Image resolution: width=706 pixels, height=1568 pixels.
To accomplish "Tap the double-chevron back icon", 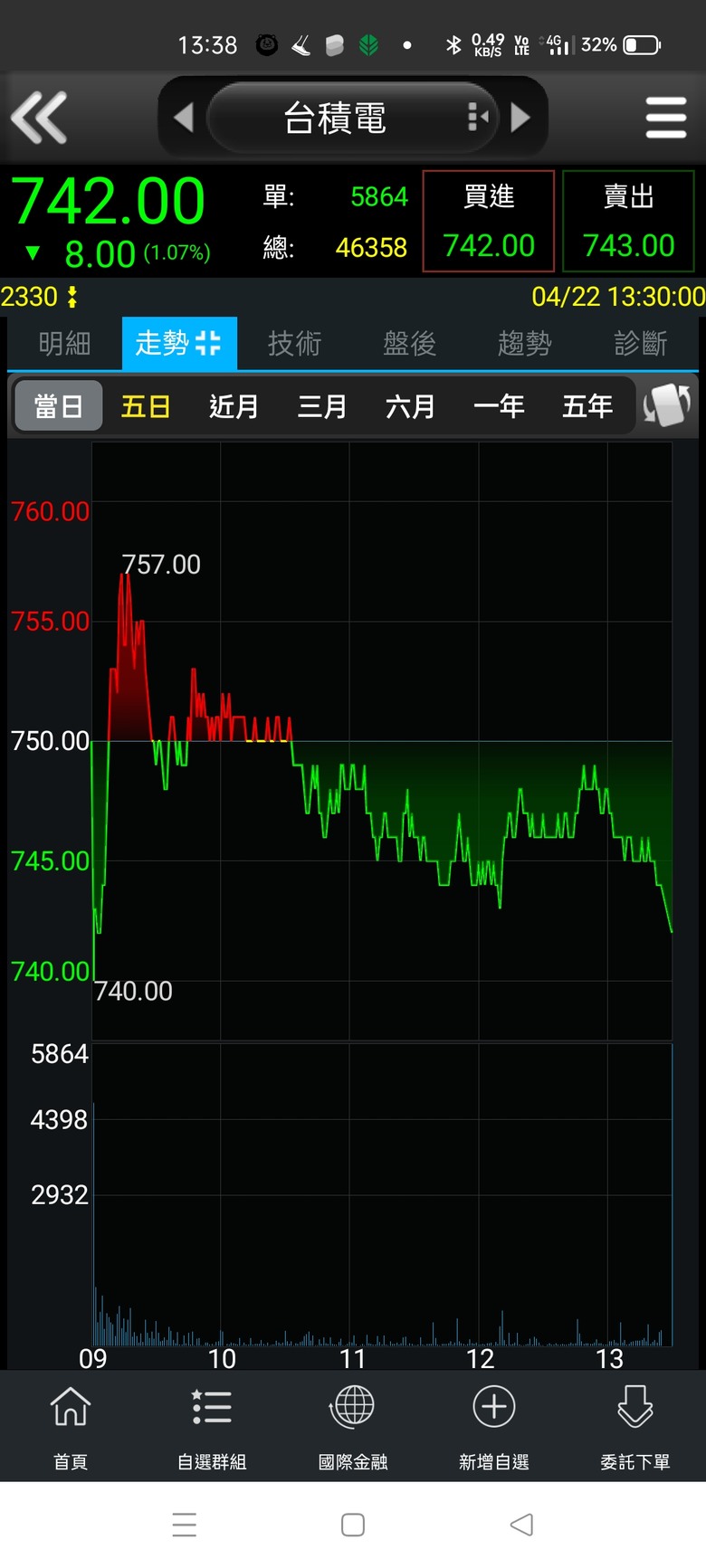I will 39,117.
